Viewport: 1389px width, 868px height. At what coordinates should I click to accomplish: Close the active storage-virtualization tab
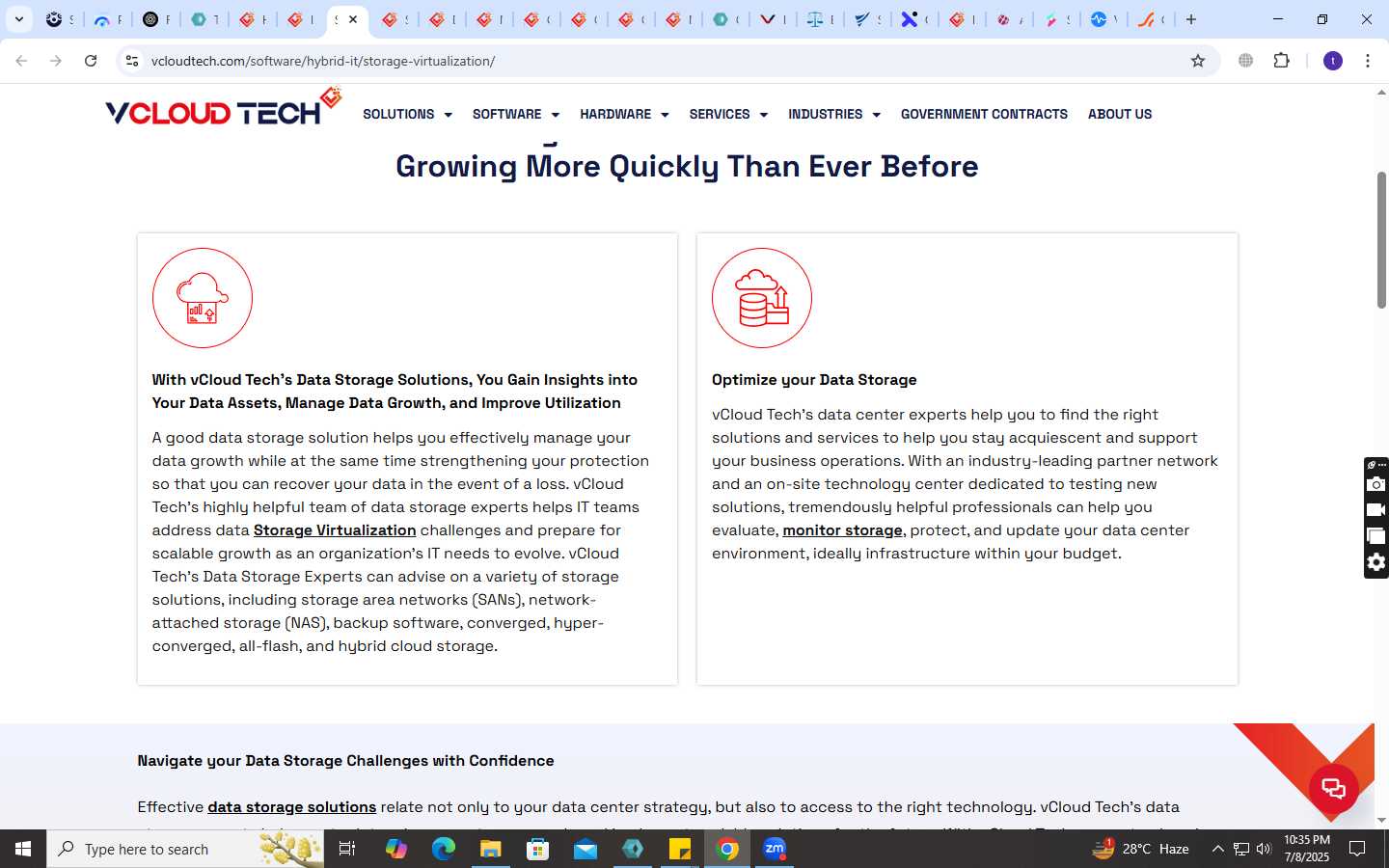click(x=353, y=19)
